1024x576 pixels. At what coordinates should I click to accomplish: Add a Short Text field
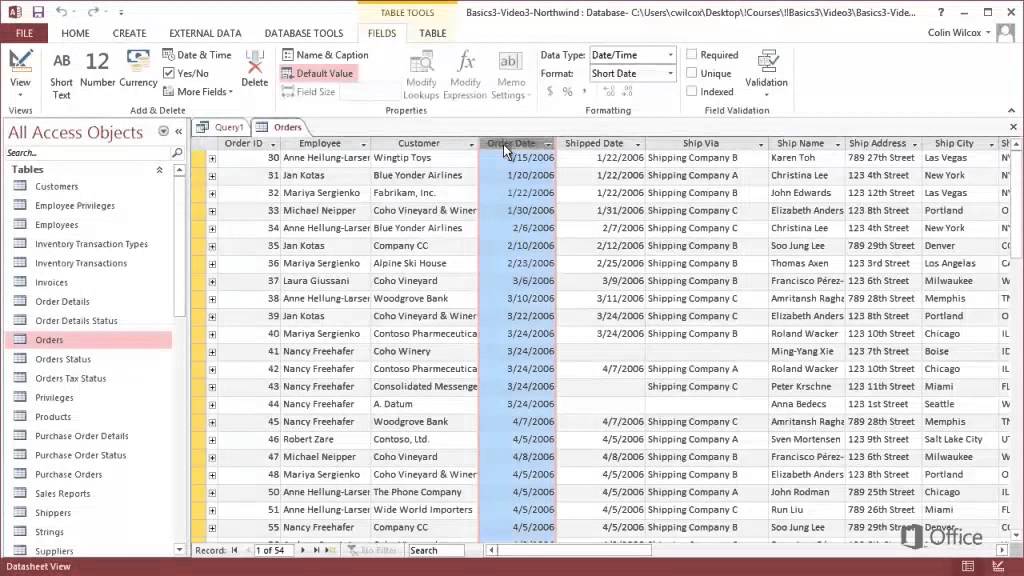(x=61, y=74)
